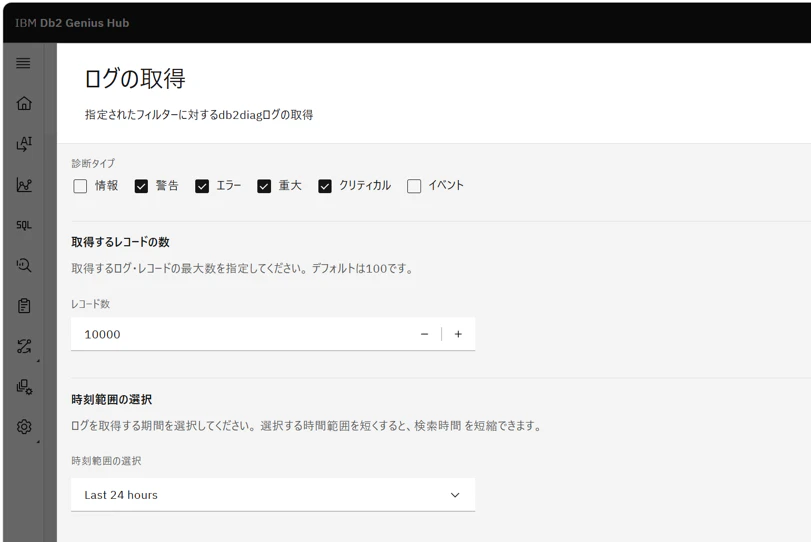Open the clipboard report sidebar icon
This screenshot has width=811, height=542.
click(x=24, y=306)
